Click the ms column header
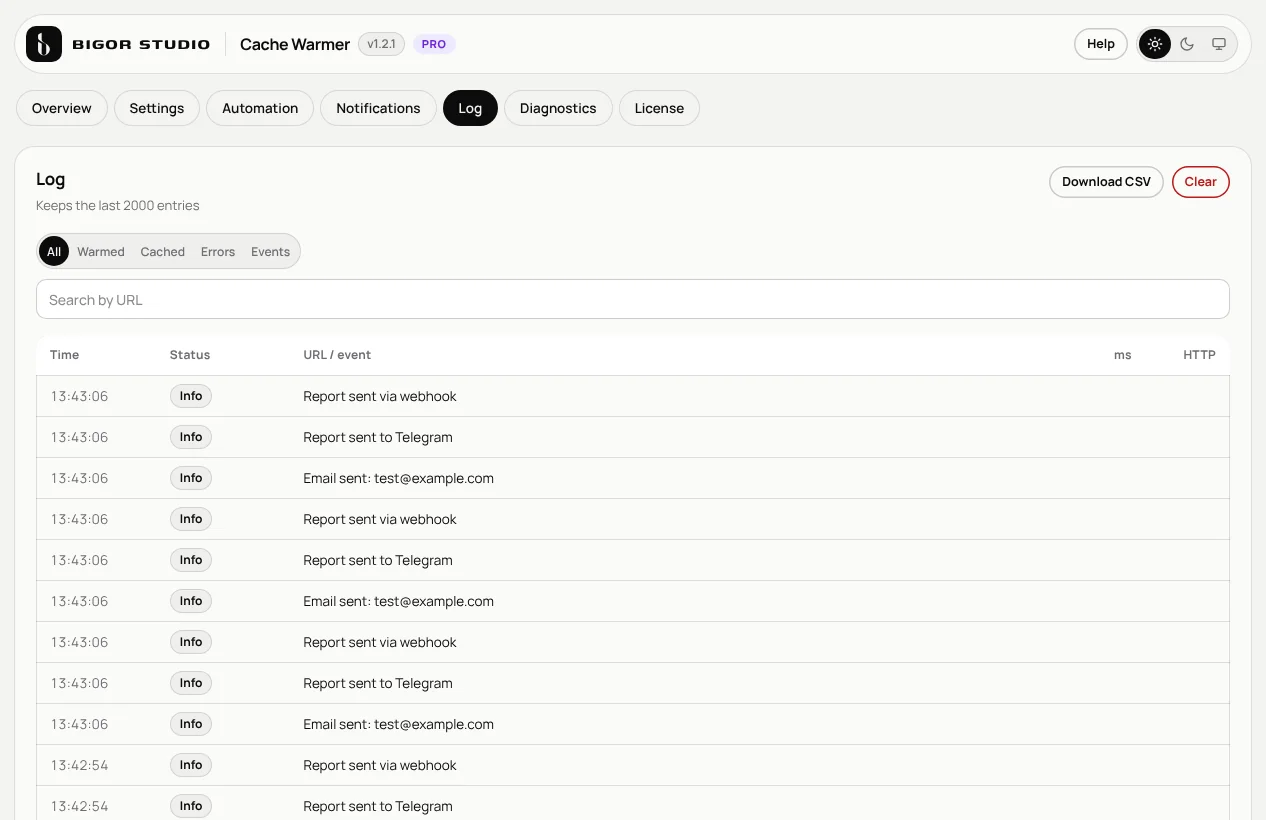 (x=1123, y=355)
